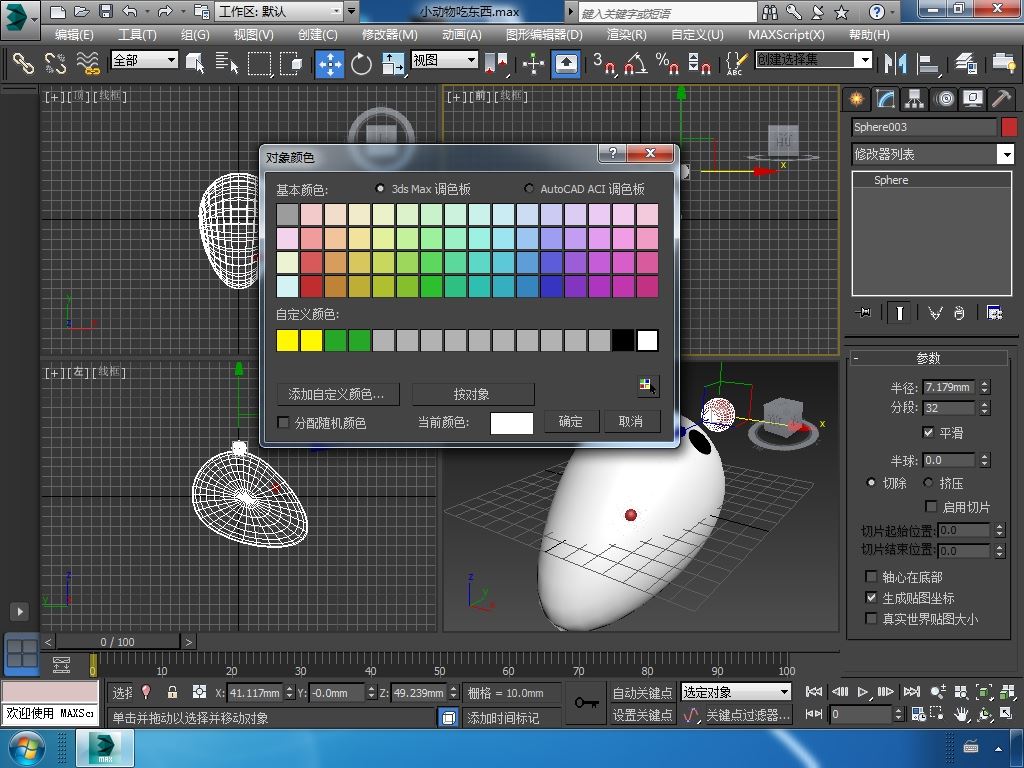Viewport: 1024px width, 768px height.
Task: Click the Unlink Selection tool
Action: click(x=56, y=63)
